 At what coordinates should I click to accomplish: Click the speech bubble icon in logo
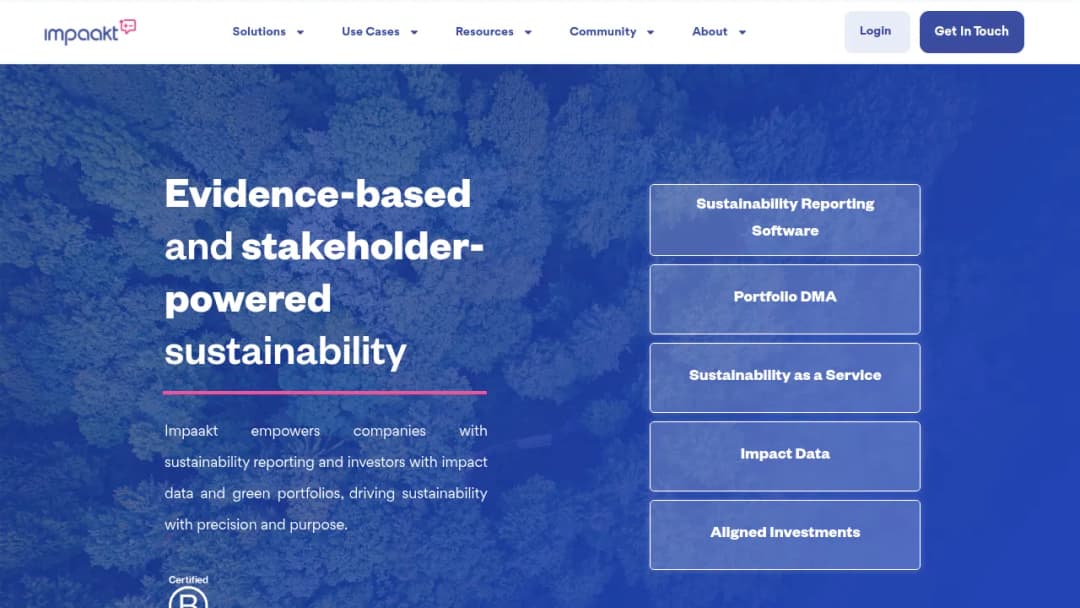click(128, 26)
